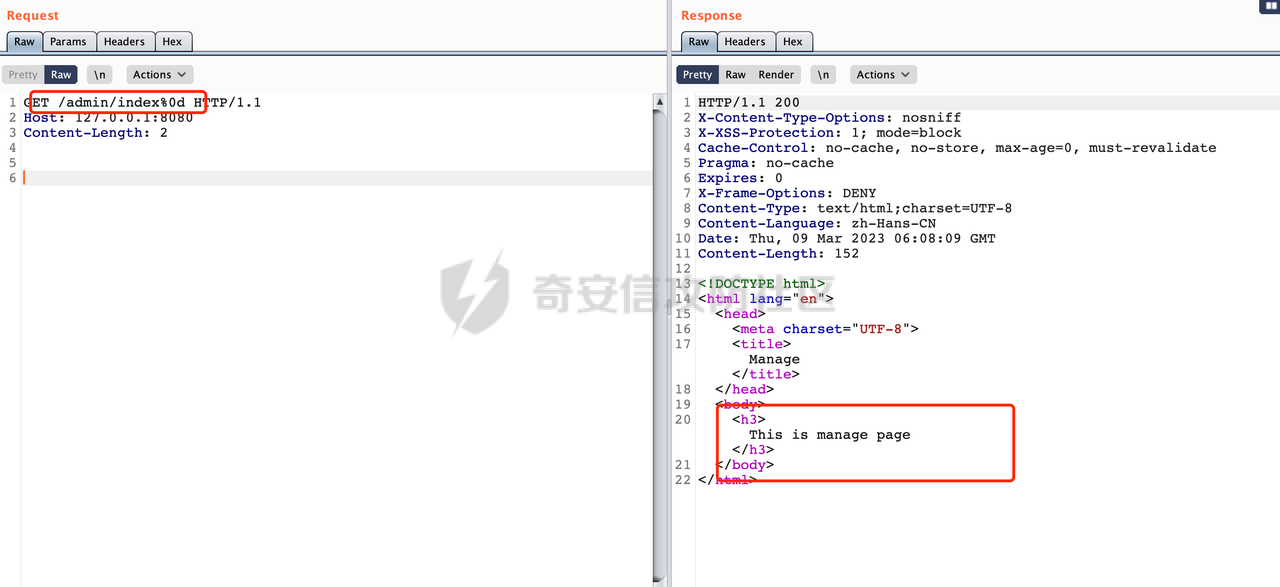Select the Response Headers tab
This screenshot has width=1280, height=587.
click(x=745, y=42)
